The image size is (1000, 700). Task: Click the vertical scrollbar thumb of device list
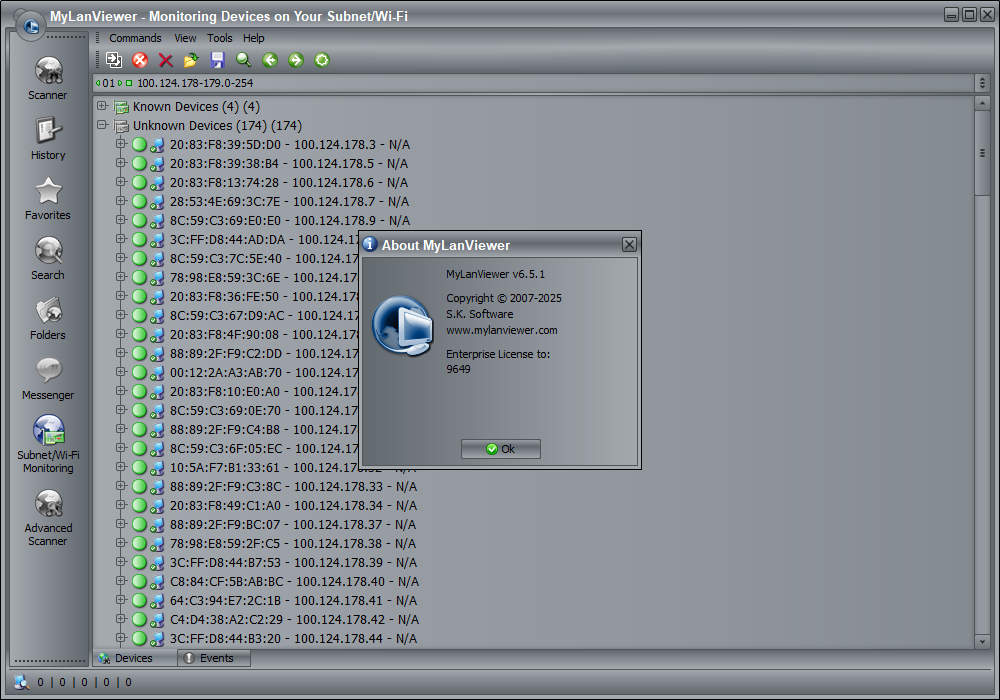click(982, 153)
